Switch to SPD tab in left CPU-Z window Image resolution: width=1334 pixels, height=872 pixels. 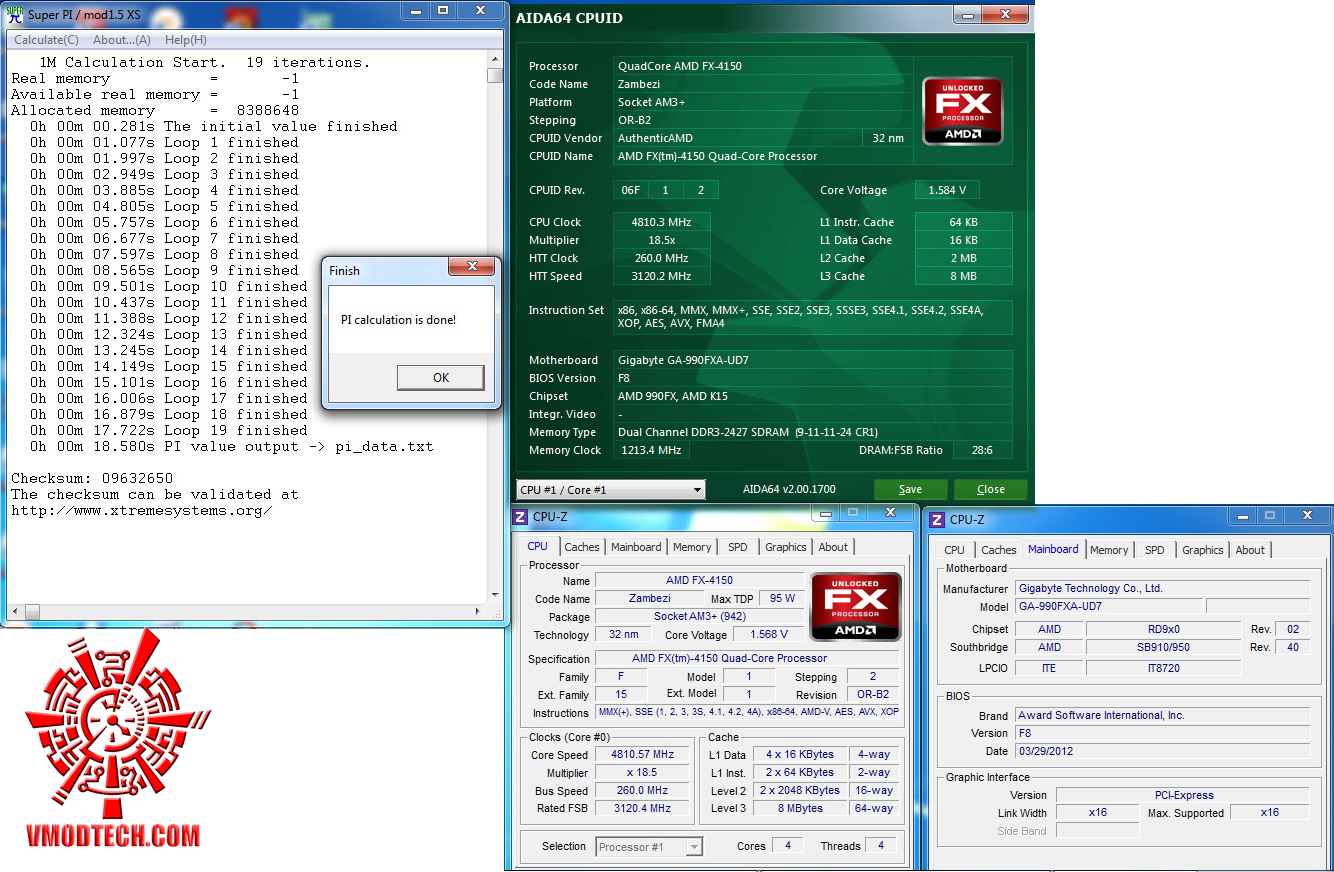tap(738, 547)
